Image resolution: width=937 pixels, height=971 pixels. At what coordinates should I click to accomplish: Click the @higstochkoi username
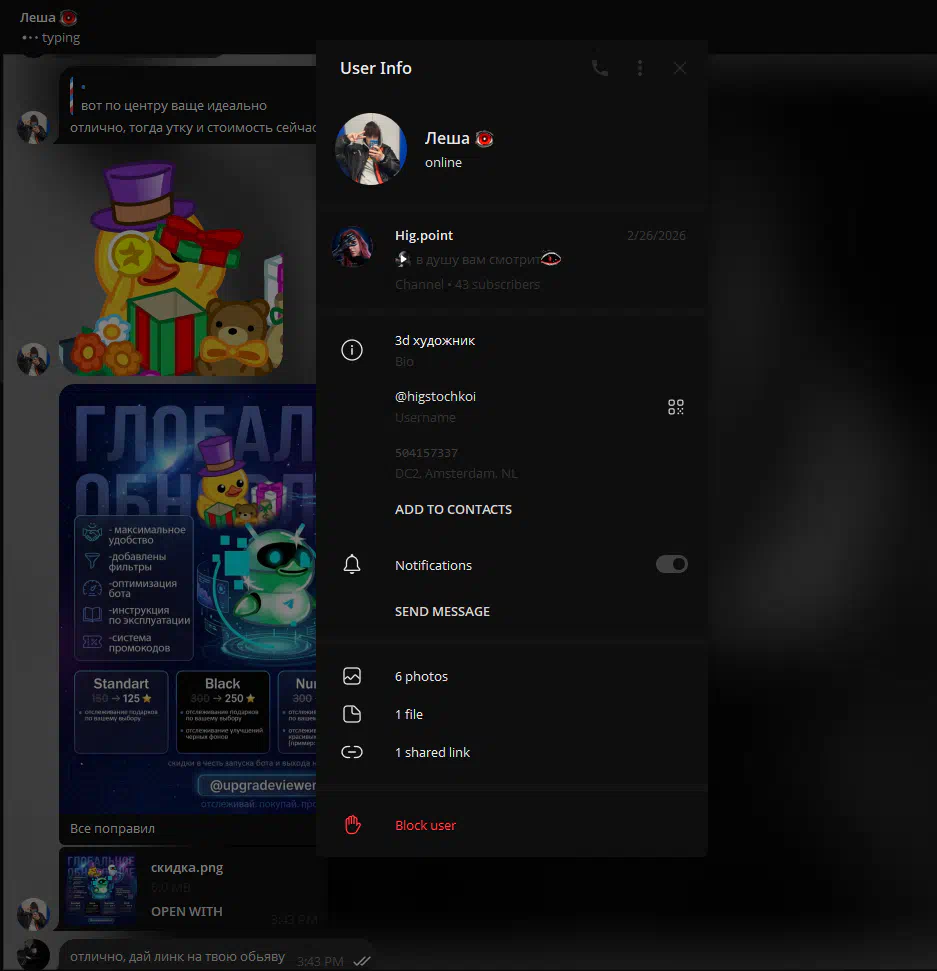click(435, 397)
